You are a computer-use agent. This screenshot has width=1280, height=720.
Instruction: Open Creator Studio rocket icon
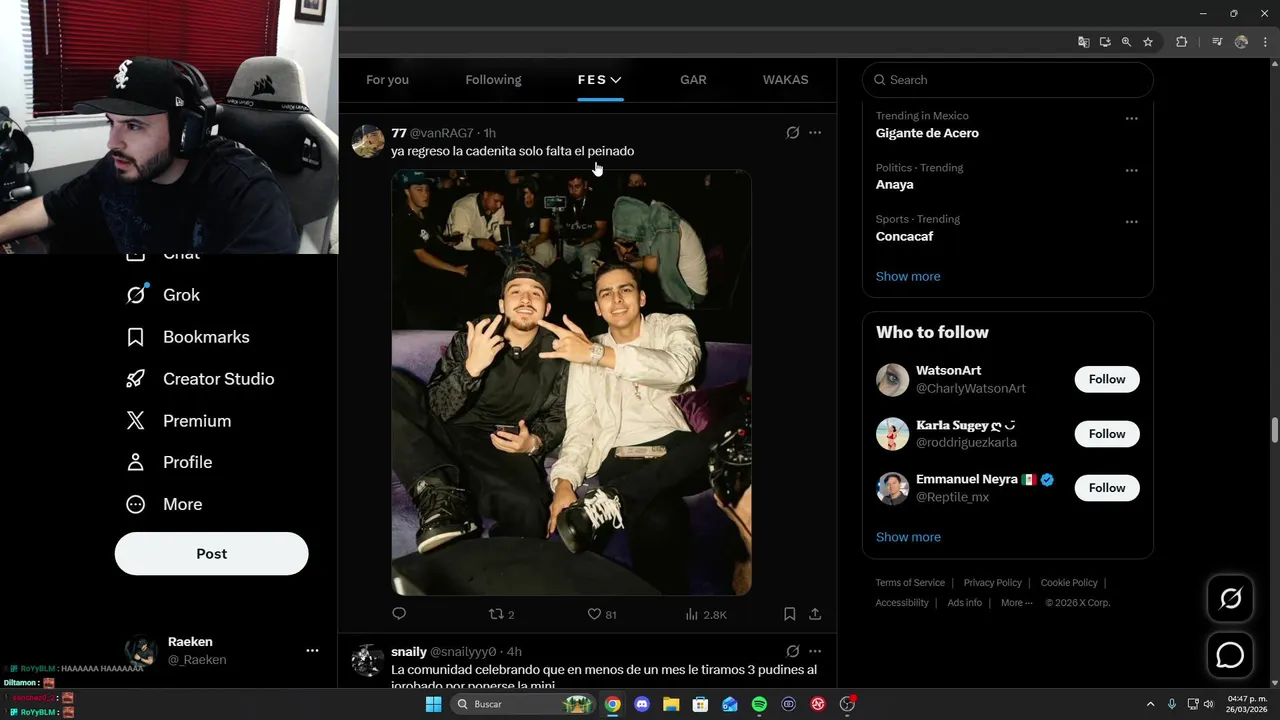tap(135, 379)
